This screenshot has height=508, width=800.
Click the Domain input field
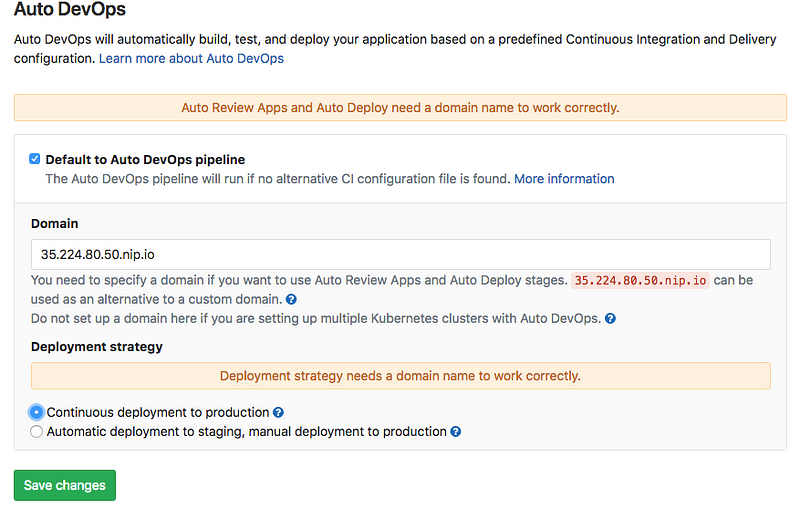click(401, 254)
